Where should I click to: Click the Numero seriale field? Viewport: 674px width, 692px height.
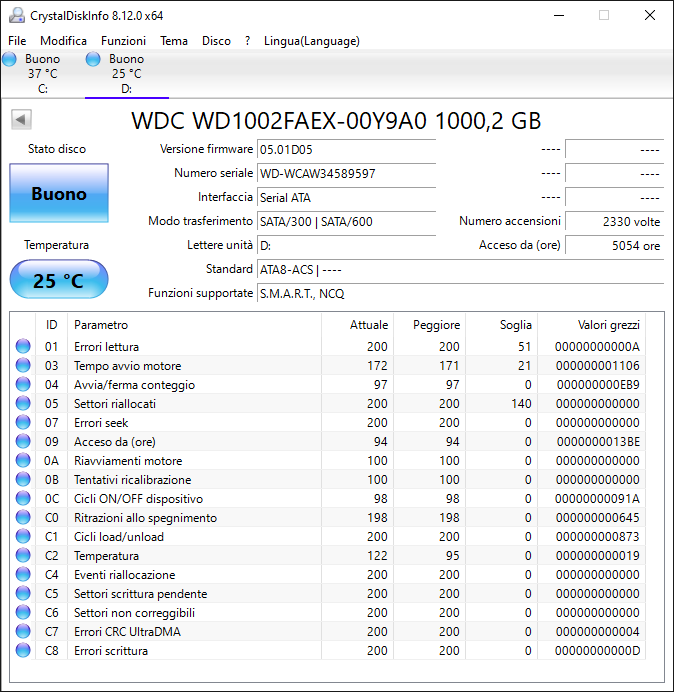click(x=346, y=173)
